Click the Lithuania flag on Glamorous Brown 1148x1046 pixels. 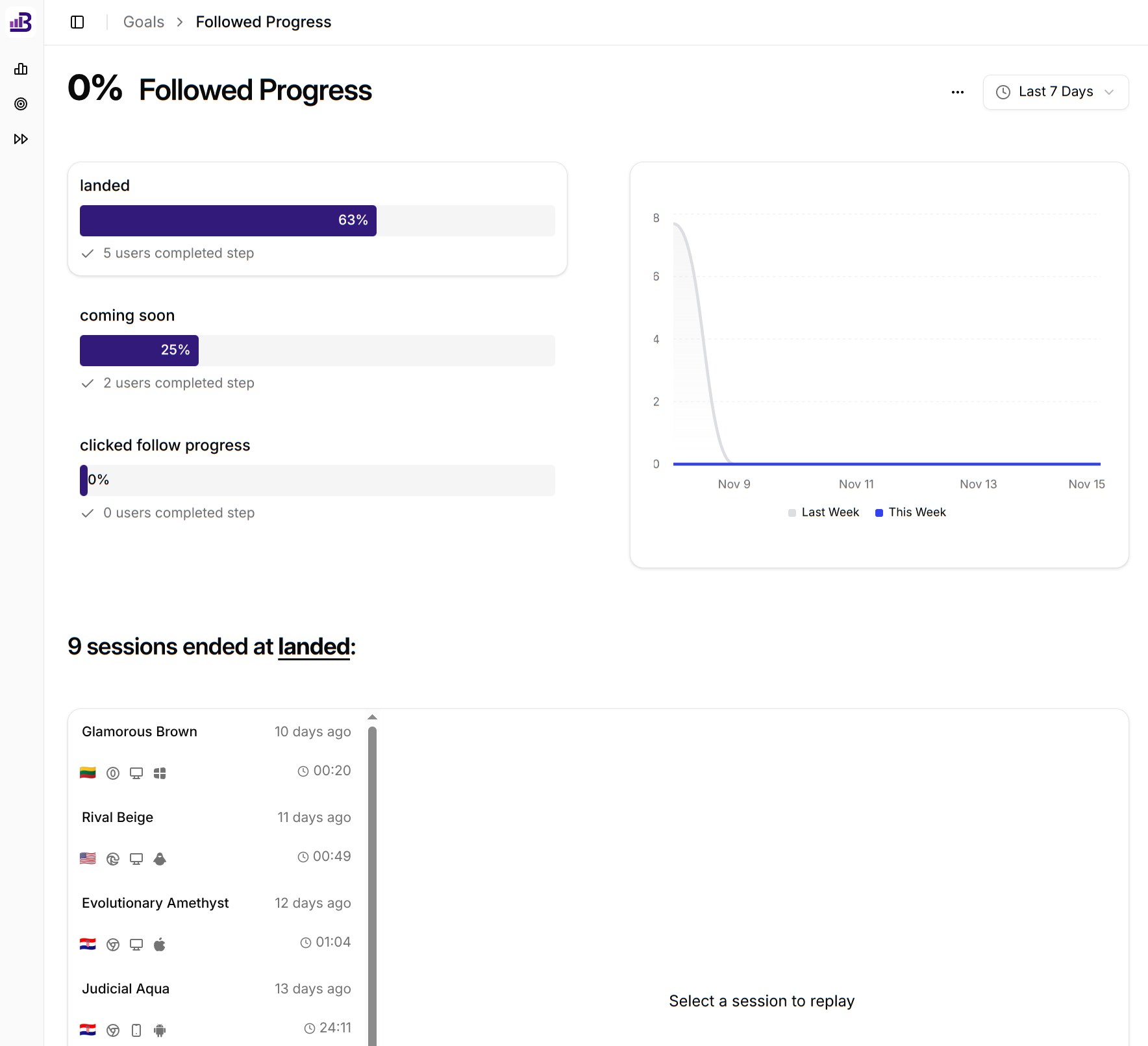coord(88,773)
